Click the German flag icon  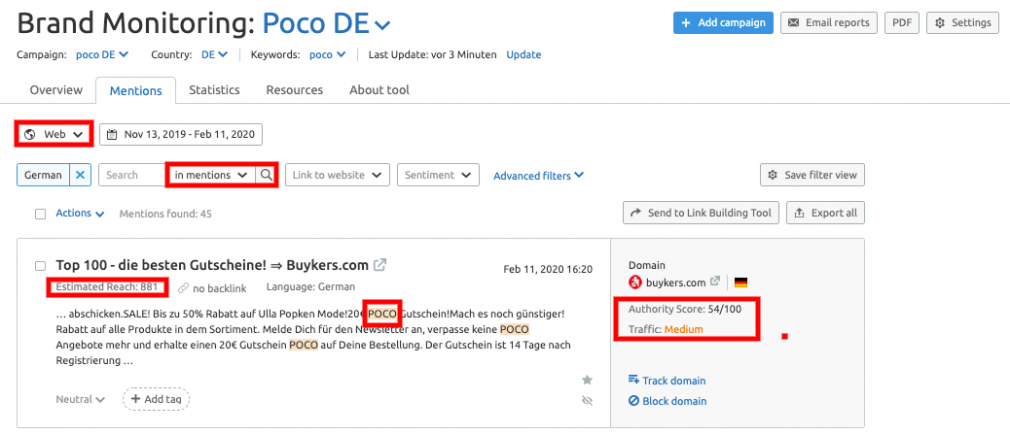tap(741, 282)
